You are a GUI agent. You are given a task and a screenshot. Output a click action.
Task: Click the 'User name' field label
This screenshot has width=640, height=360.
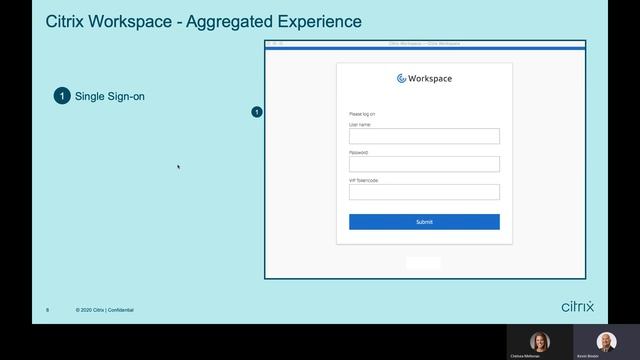(x=360, y=124)
